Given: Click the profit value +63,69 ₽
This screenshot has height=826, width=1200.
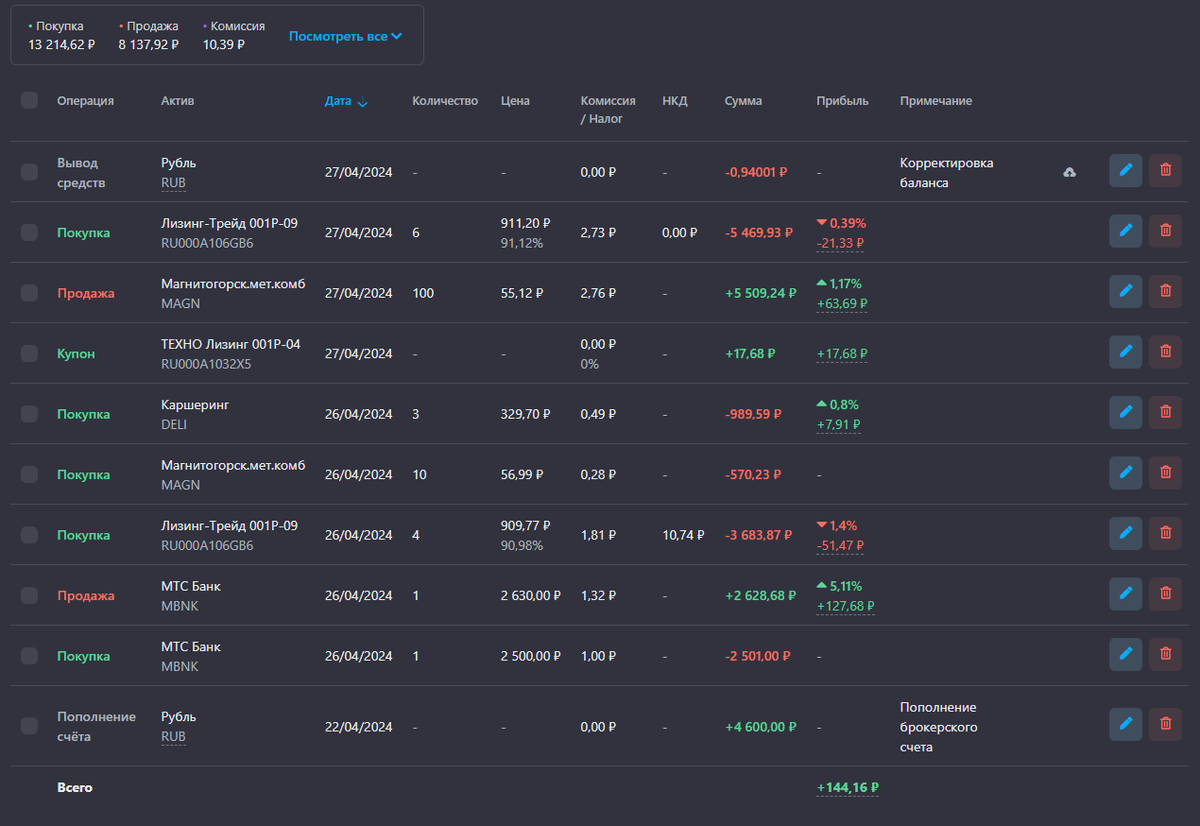Looking at the screenshot, I should pos(842,303).
